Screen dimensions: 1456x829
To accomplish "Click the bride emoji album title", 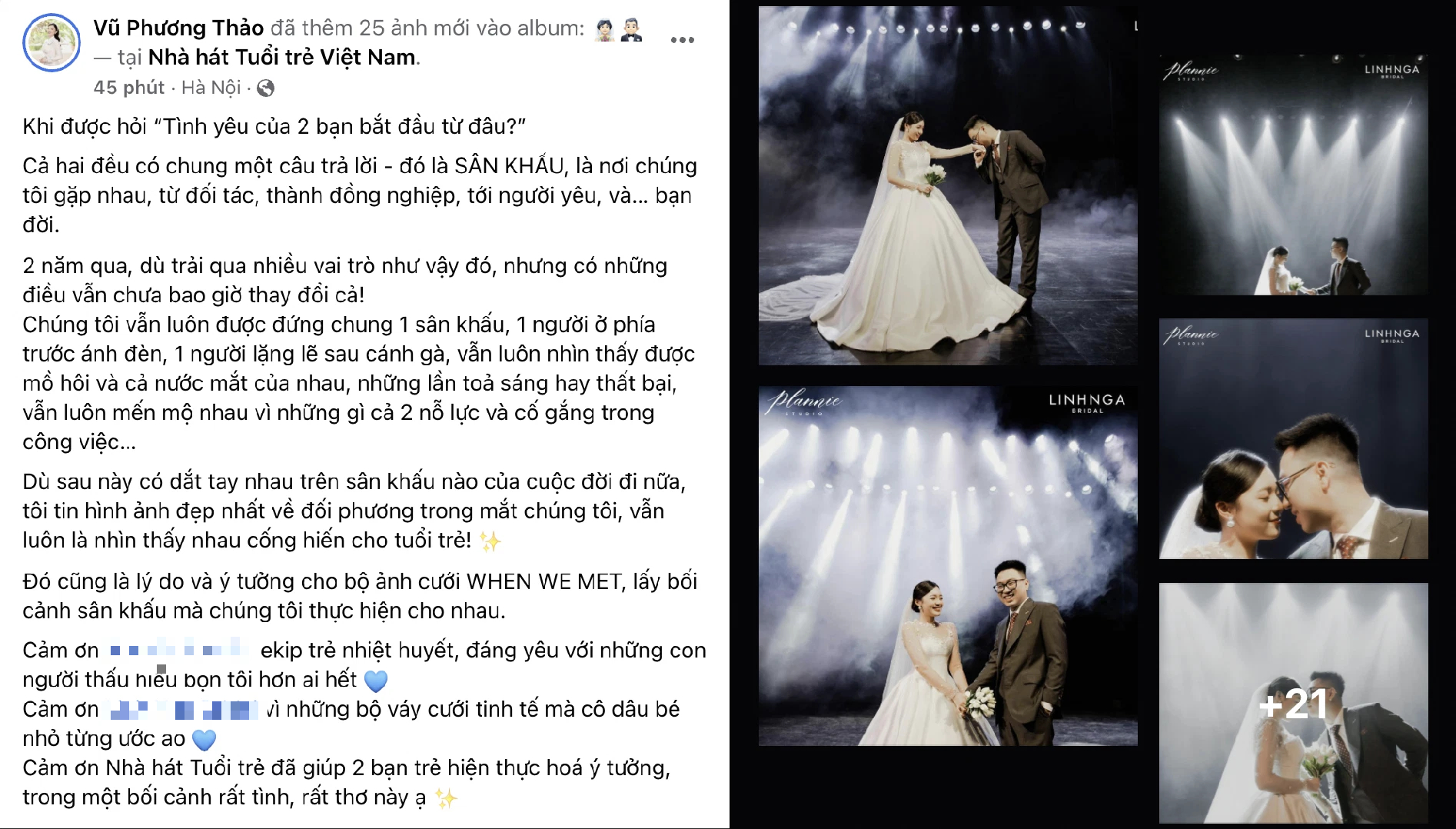I will (605, 29).
